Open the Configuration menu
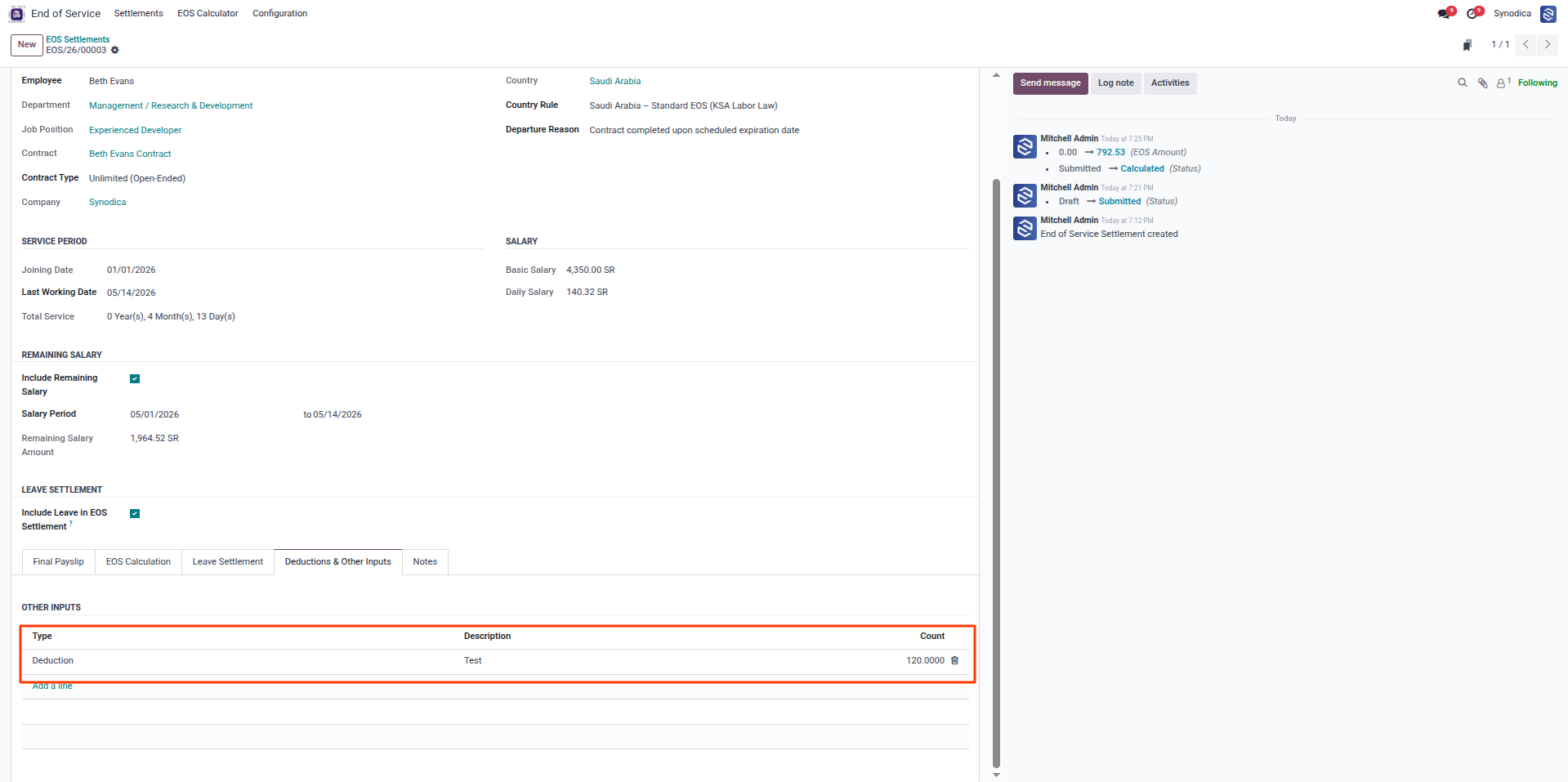Screen dimensions: 1568x782 tap(279, 14)
